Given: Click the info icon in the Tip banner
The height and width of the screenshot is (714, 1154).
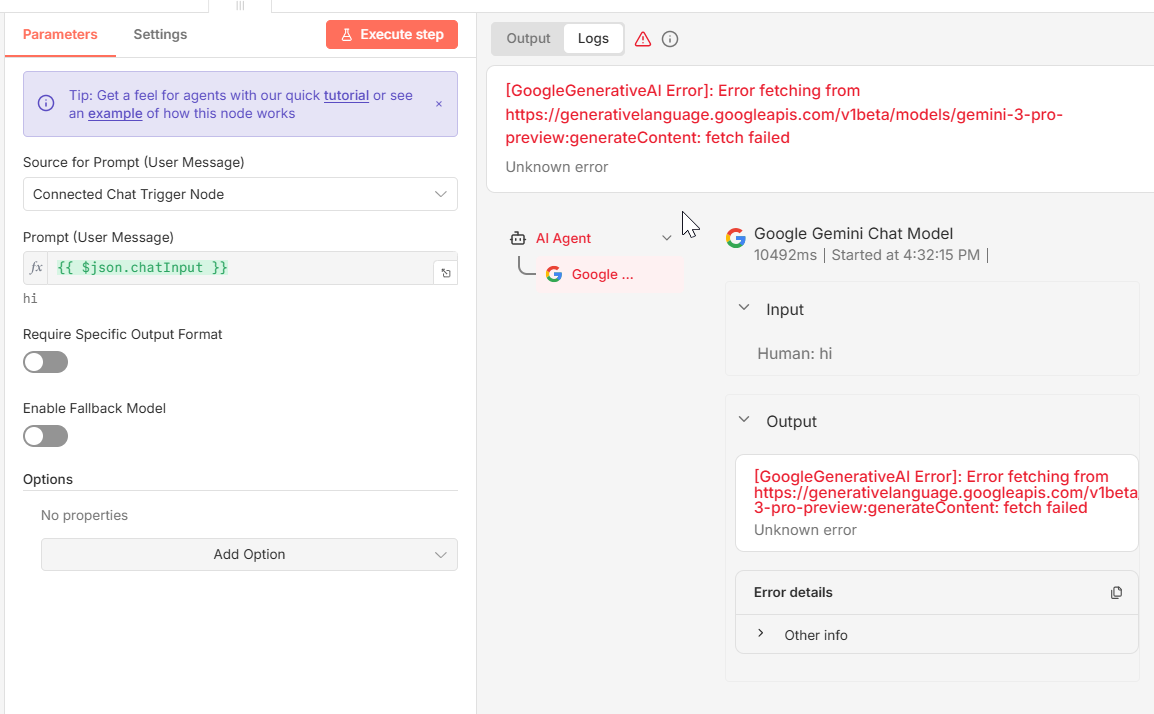Looking at the screenshot, I should pos(45,101).
